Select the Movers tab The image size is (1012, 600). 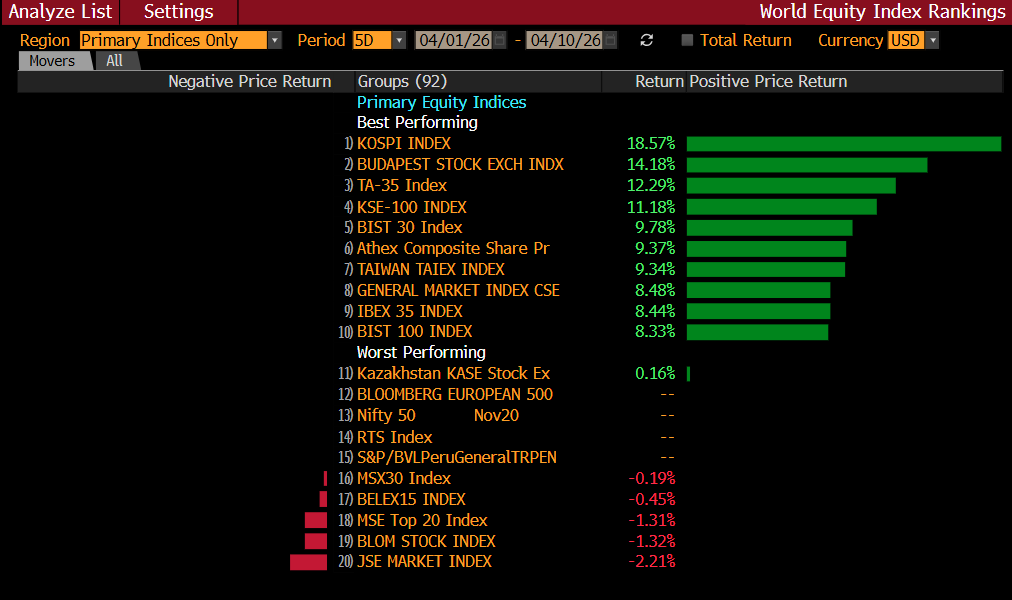click(x=52, y=61)
